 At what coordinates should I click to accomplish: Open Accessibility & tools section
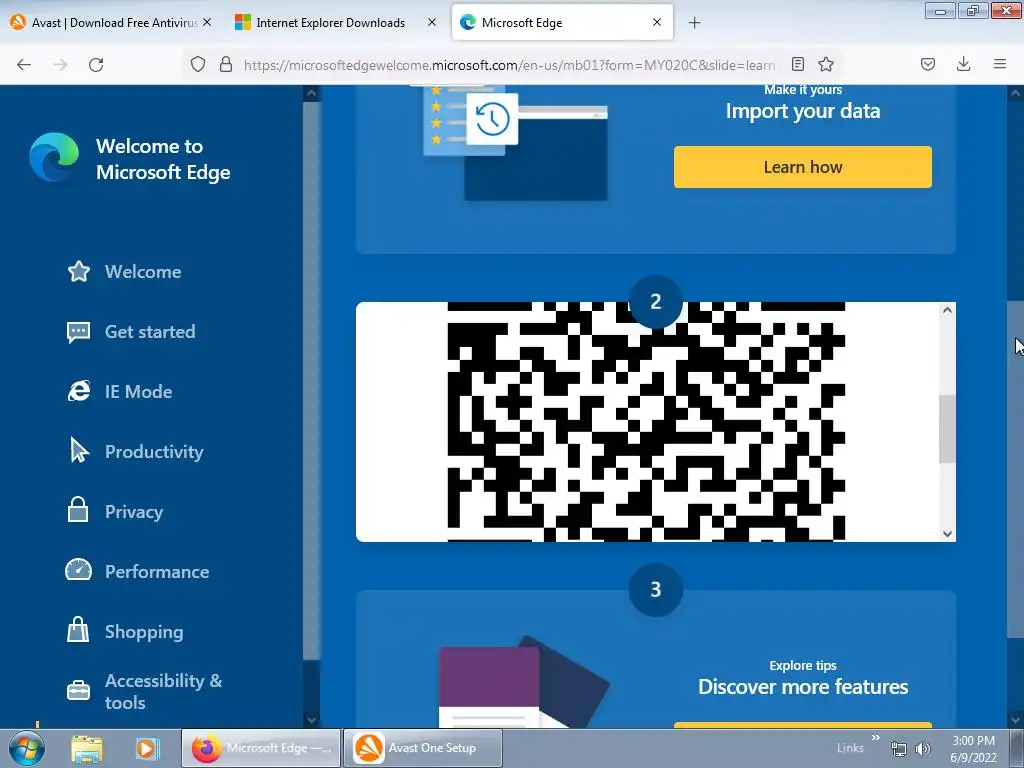click(144, 691)
